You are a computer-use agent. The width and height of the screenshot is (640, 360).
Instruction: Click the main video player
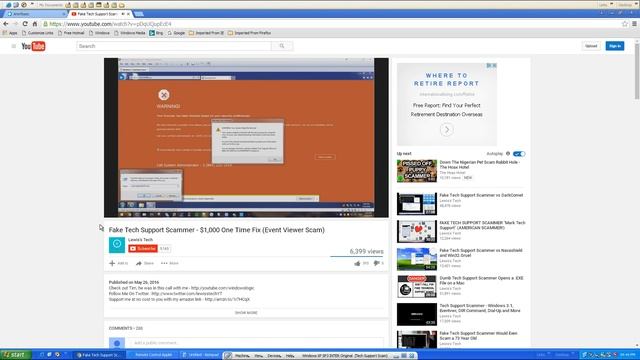[246, 138]
